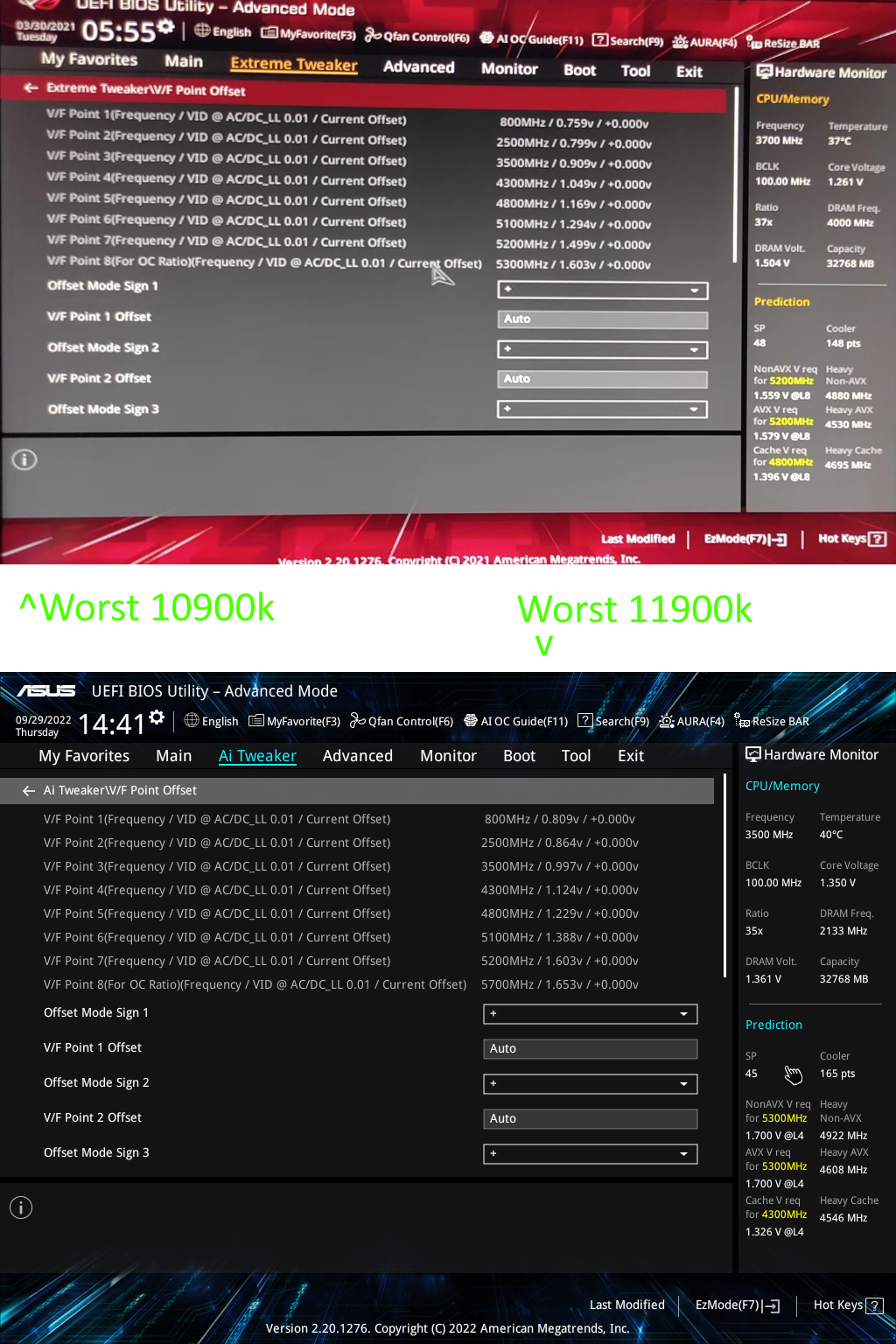Click Hardware Monitor icon in 10900k BIOS
896x1344 pixels.
pos(764,72)
